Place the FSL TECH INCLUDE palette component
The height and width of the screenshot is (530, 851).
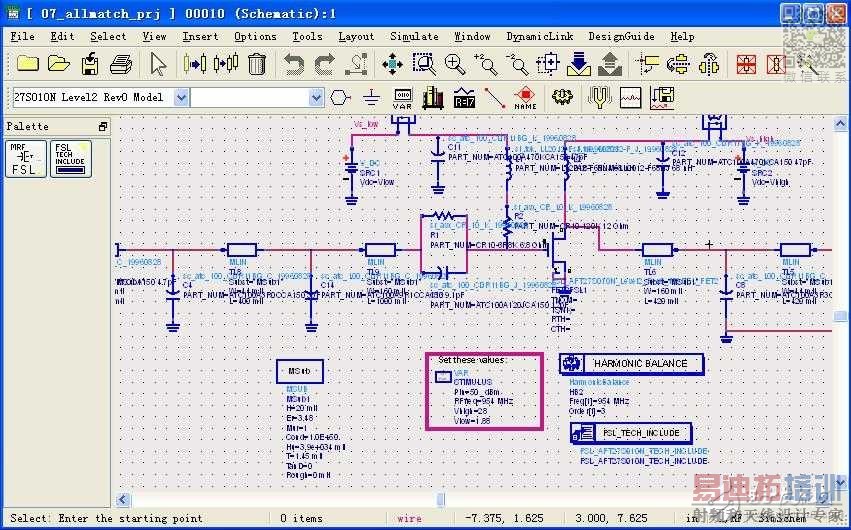[71, 159]
